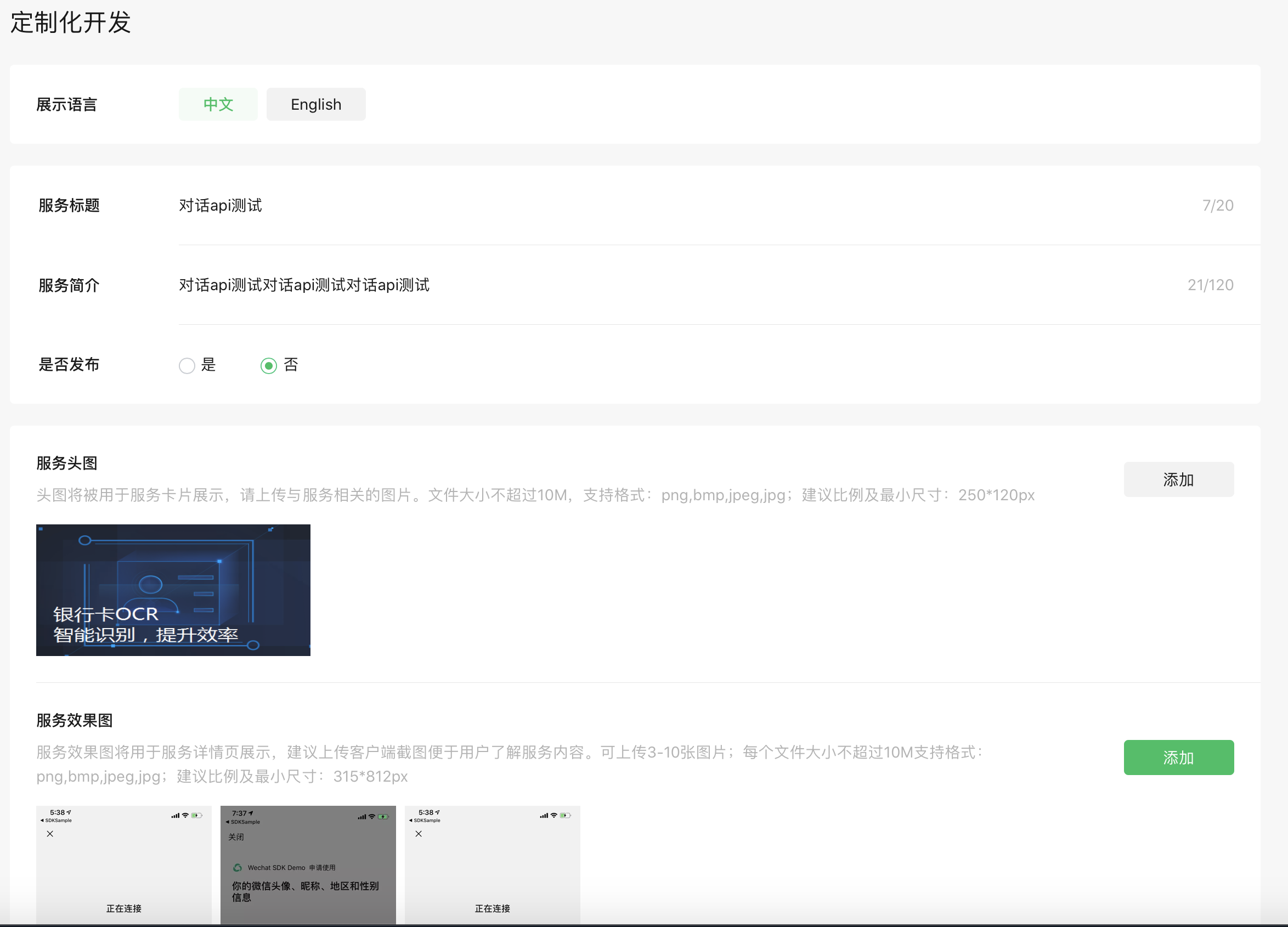Click the green Wechat SDK Demo logo icon
Screen dimensions: 1288x927
tap(238, 867)
